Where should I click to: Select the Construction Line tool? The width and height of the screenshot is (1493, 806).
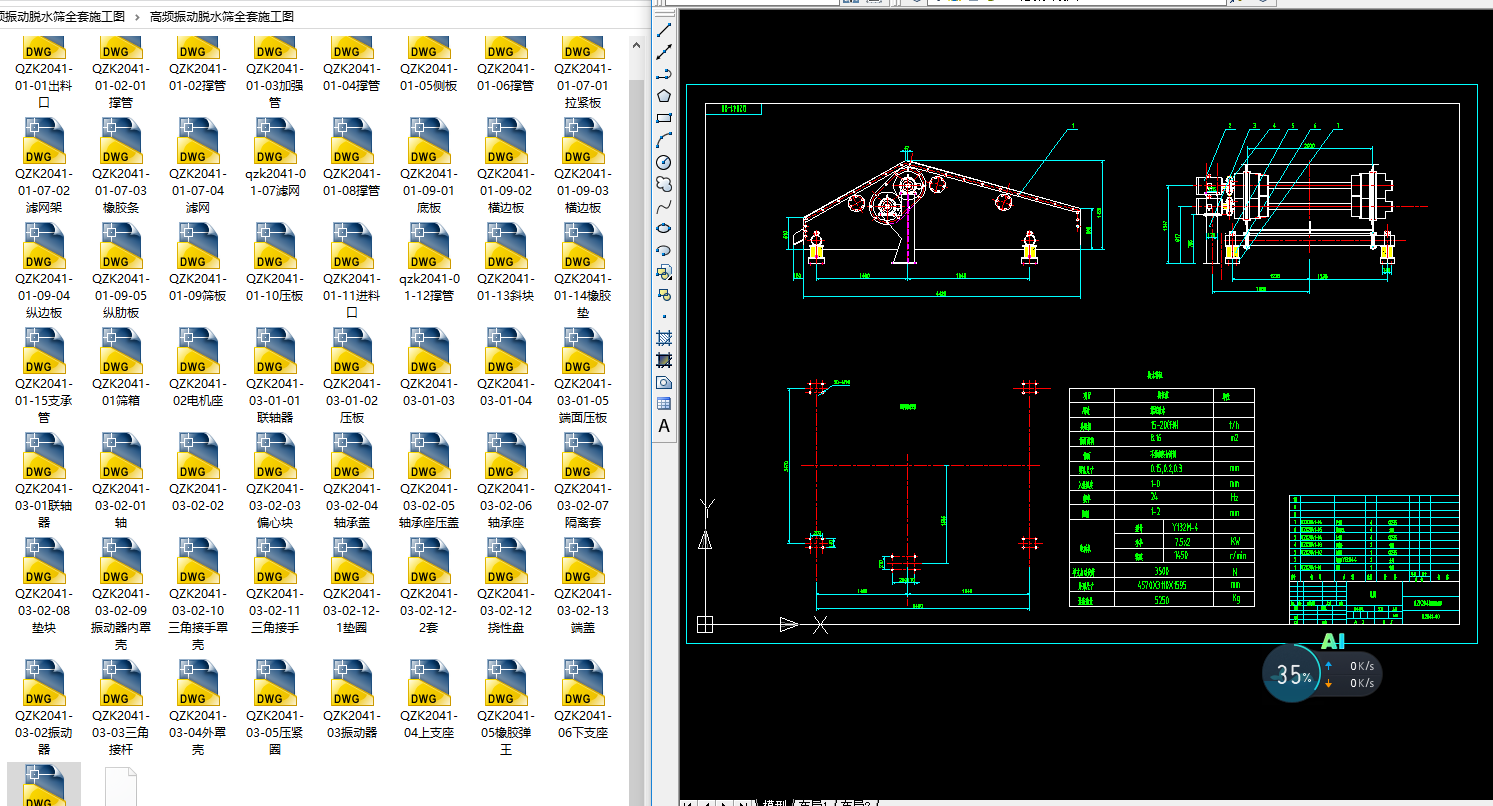click(663, 52)
